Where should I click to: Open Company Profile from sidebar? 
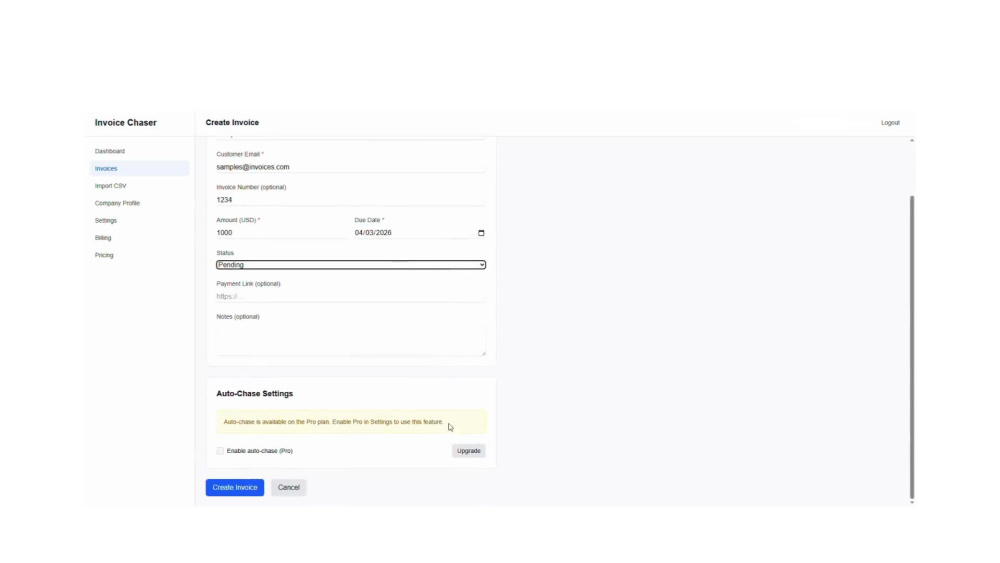click(x=117, y=203)
